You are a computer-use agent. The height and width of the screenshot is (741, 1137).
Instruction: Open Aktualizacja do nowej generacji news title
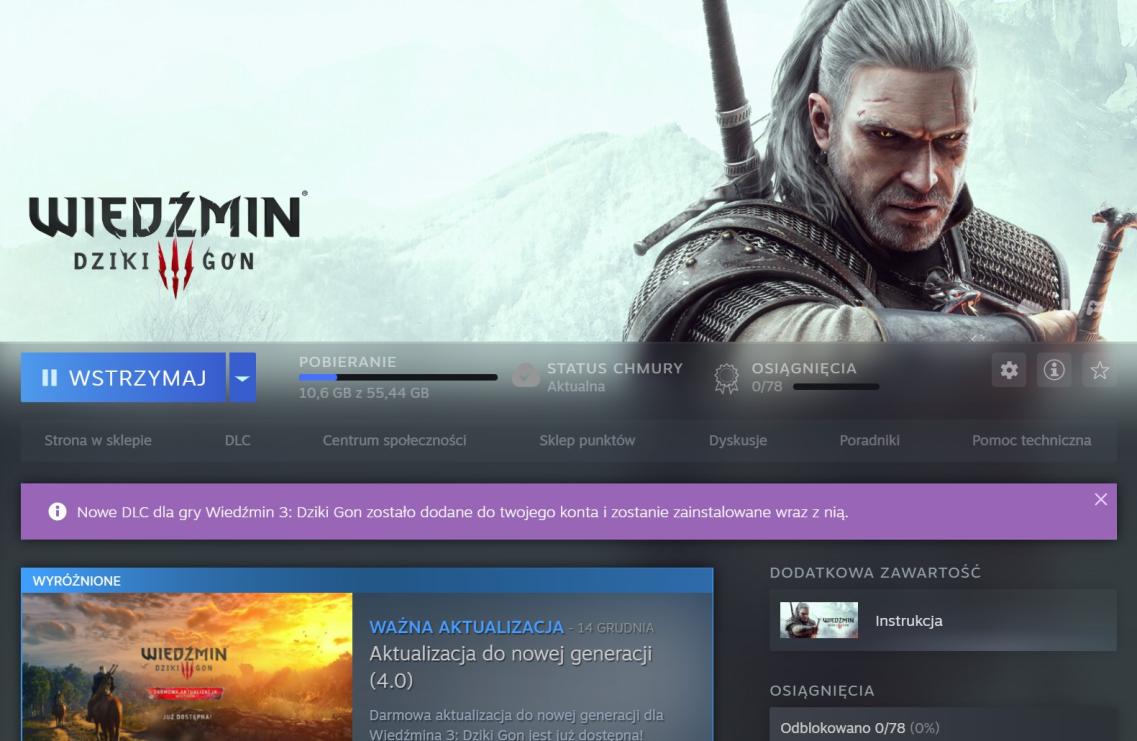(x=511, y=667)
